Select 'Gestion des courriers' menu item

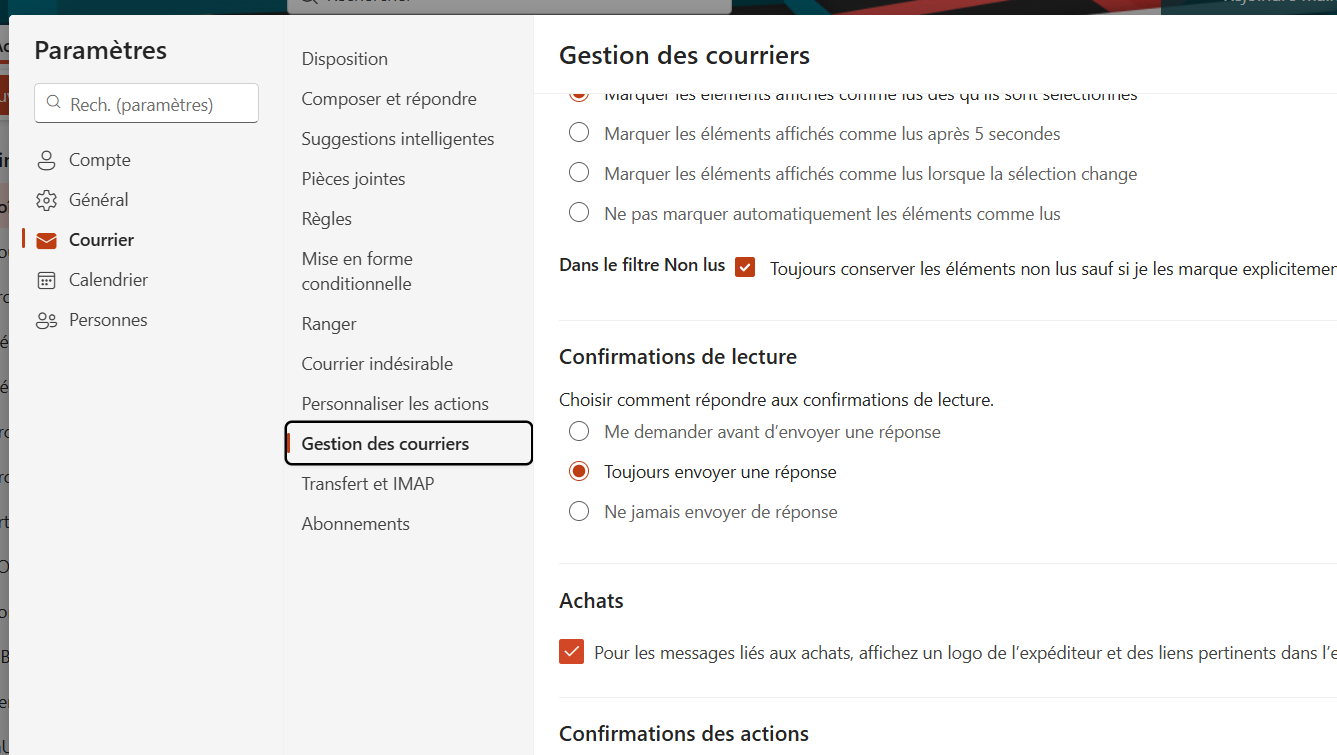(408, 444)
